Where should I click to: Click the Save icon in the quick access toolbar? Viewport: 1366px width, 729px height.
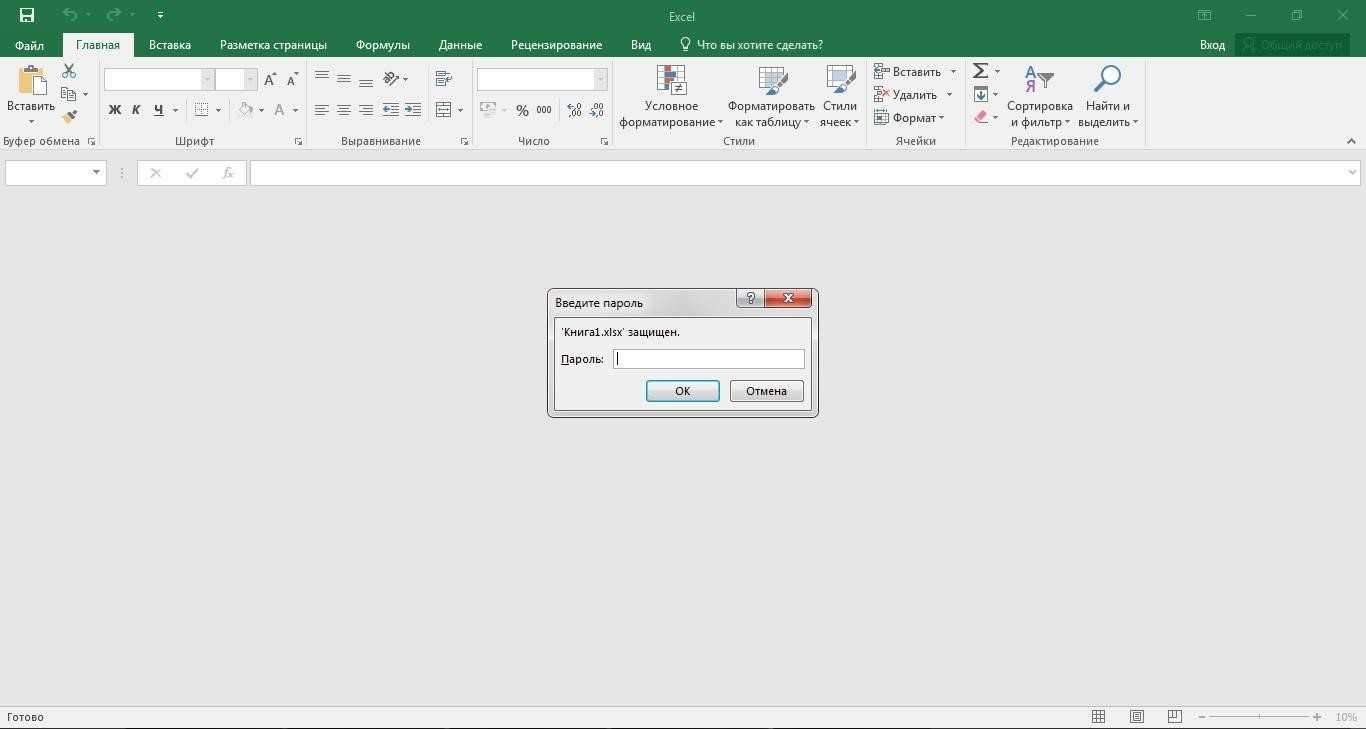(27, 15)
